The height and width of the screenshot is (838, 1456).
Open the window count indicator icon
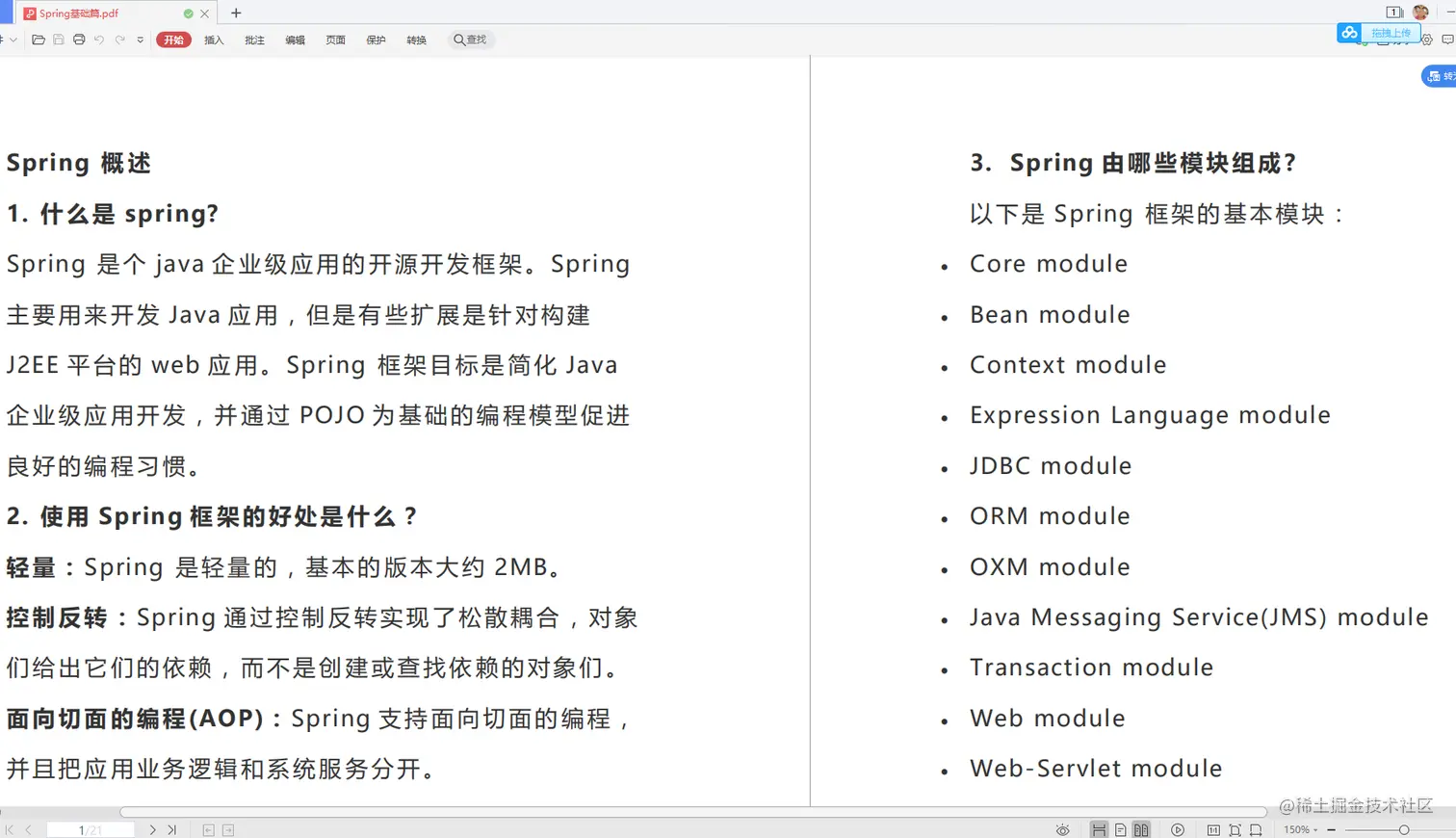[1393, 12]
